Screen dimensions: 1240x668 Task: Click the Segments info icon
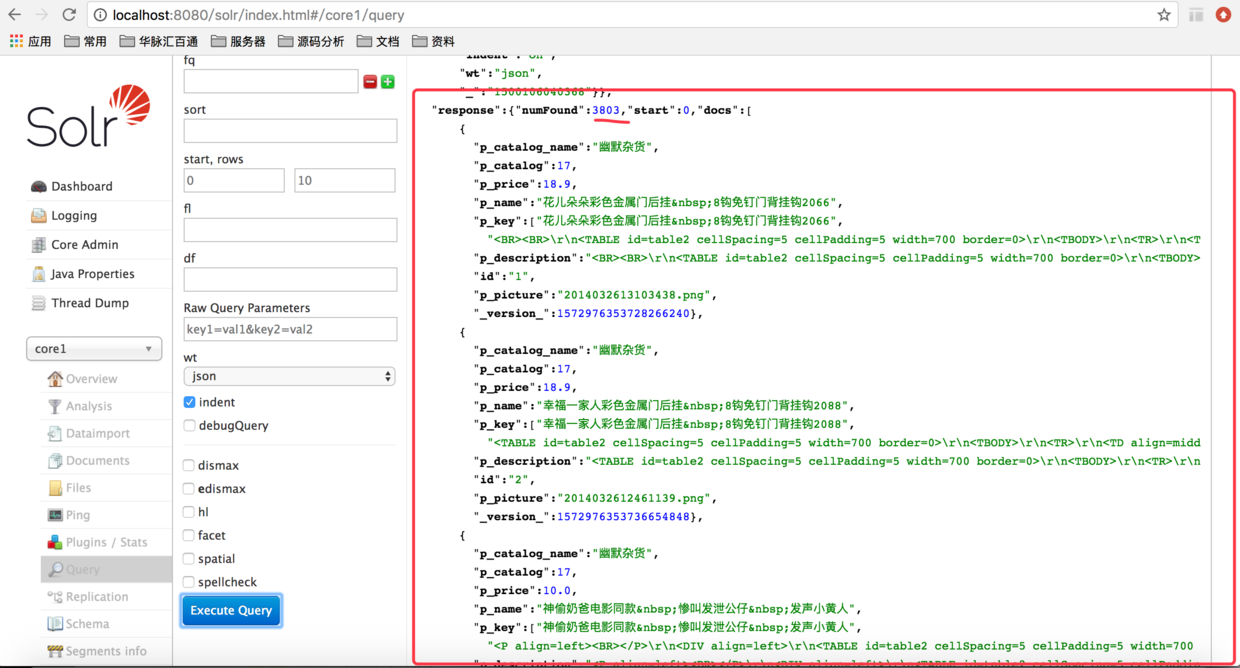pos(55,650)
